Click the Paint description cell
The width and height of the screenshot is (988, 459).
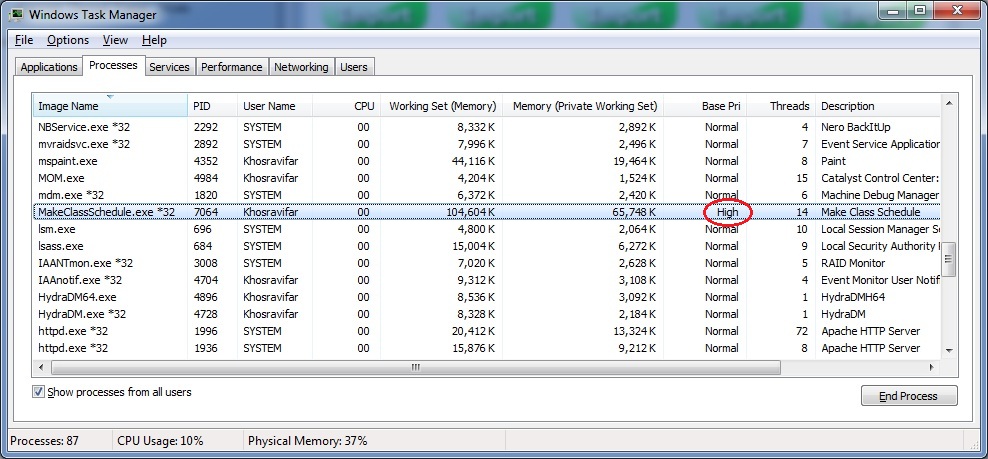tap(834, 161)
